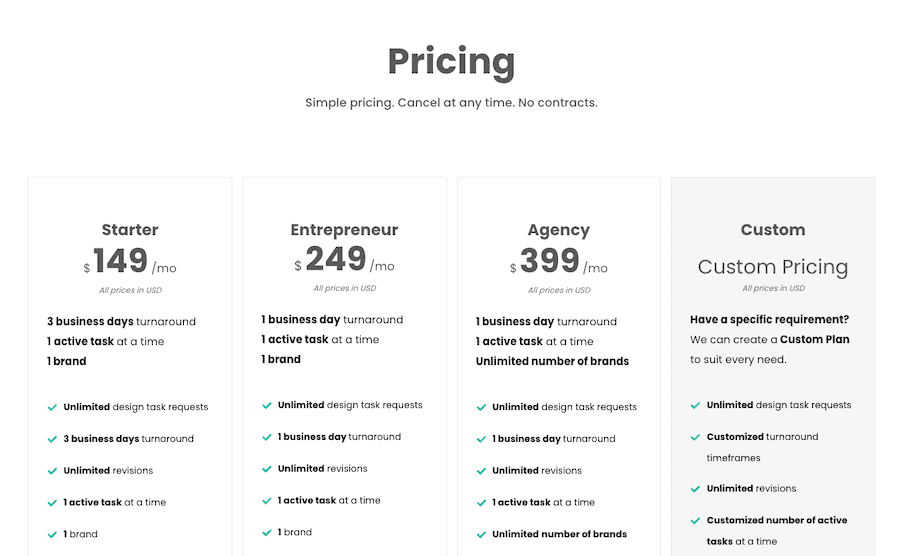Click the main Pricing page title
This screenshot has width=900, height=556.
click(x=451, y=61)
